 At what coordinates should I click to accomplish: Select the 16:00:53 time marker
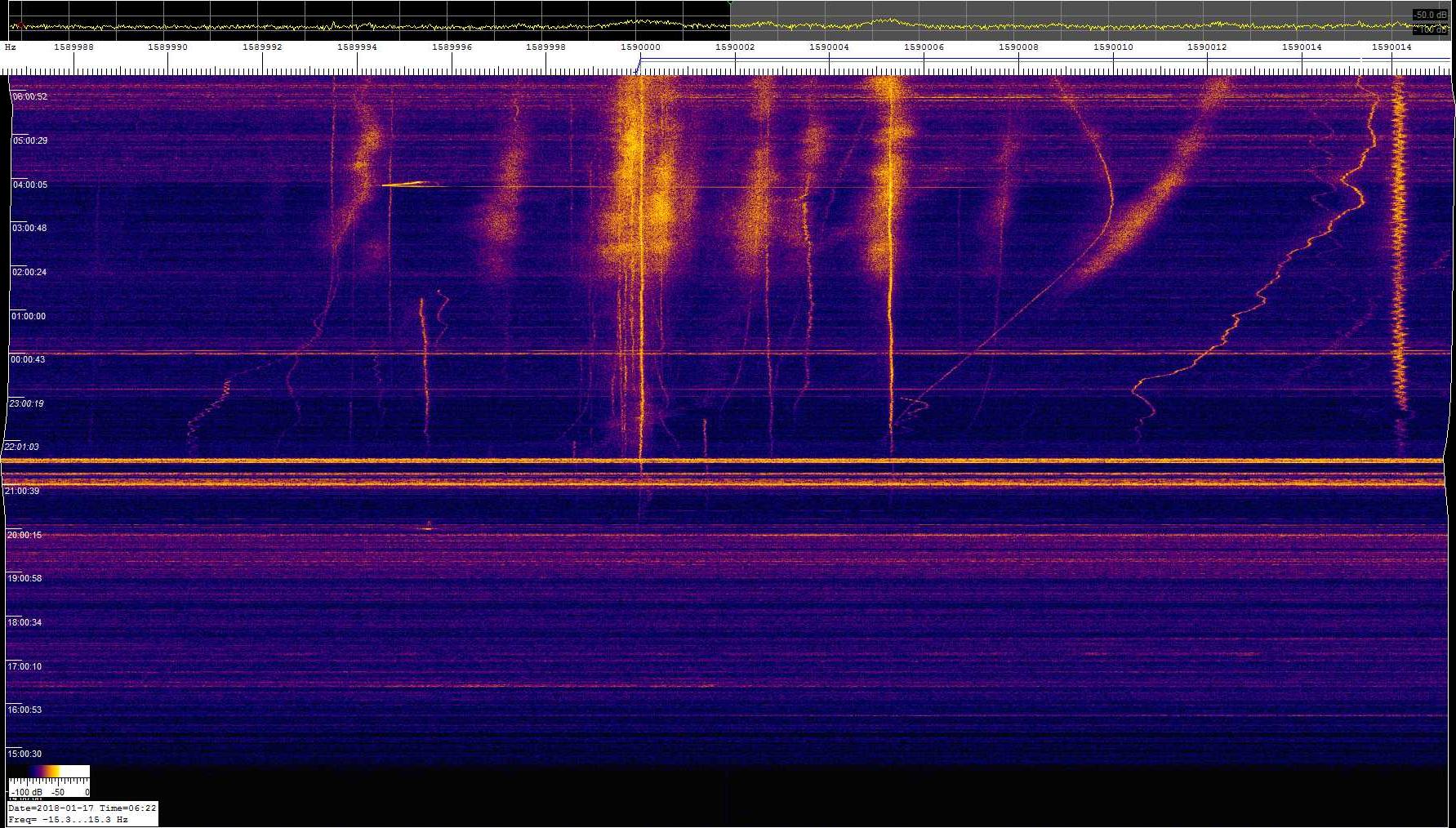coord(24,710)
